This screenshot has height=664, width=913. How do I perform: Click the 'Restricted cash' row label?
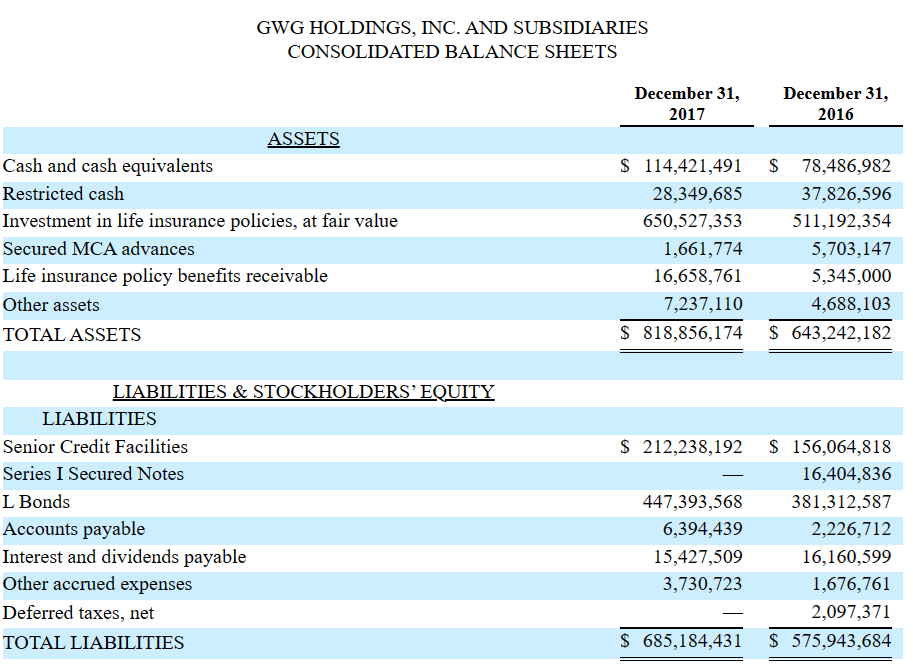click(x=63, y=193)
